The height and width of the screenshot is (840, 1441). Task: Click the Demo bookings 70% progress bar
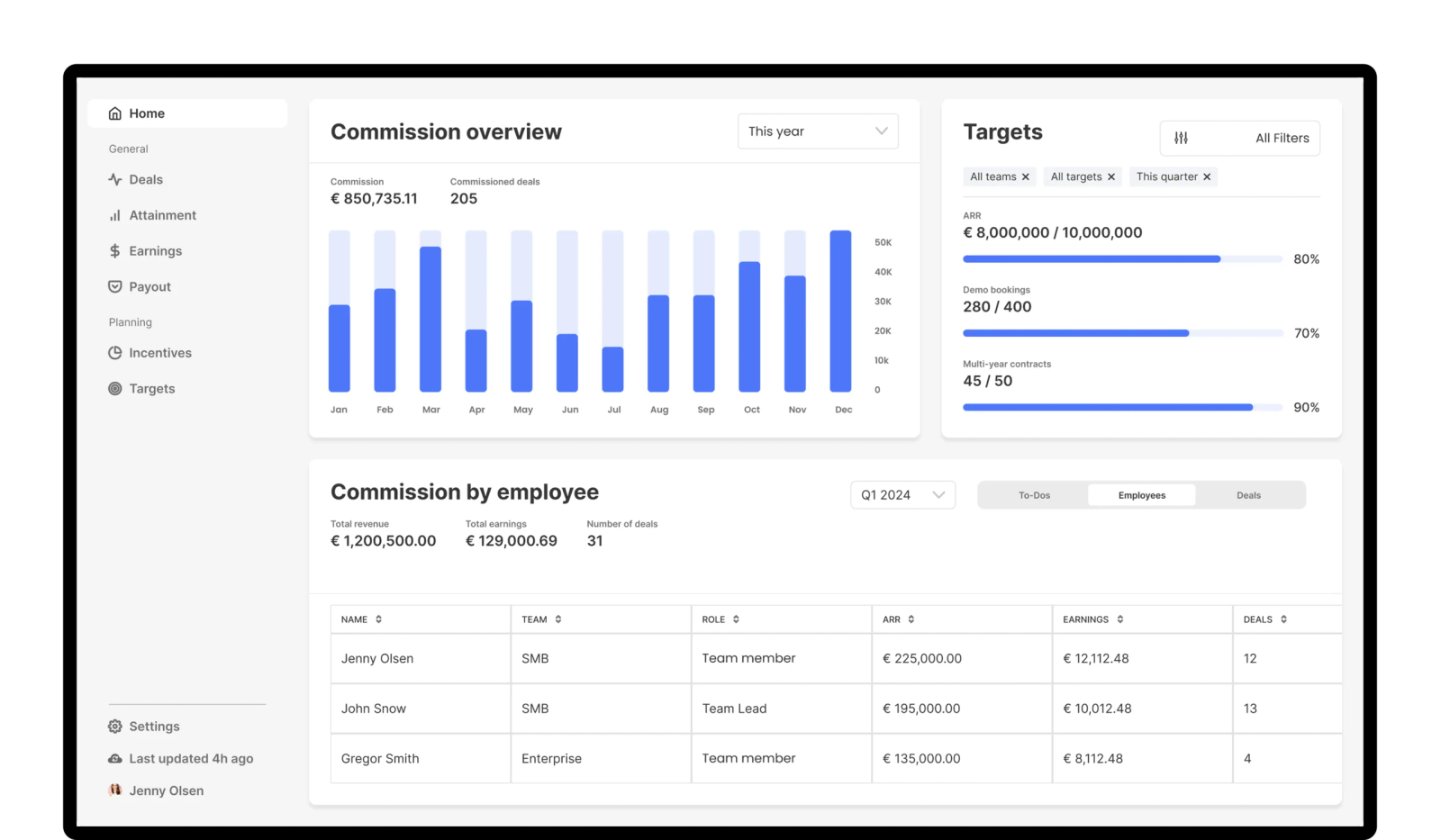click(1122, 333)
